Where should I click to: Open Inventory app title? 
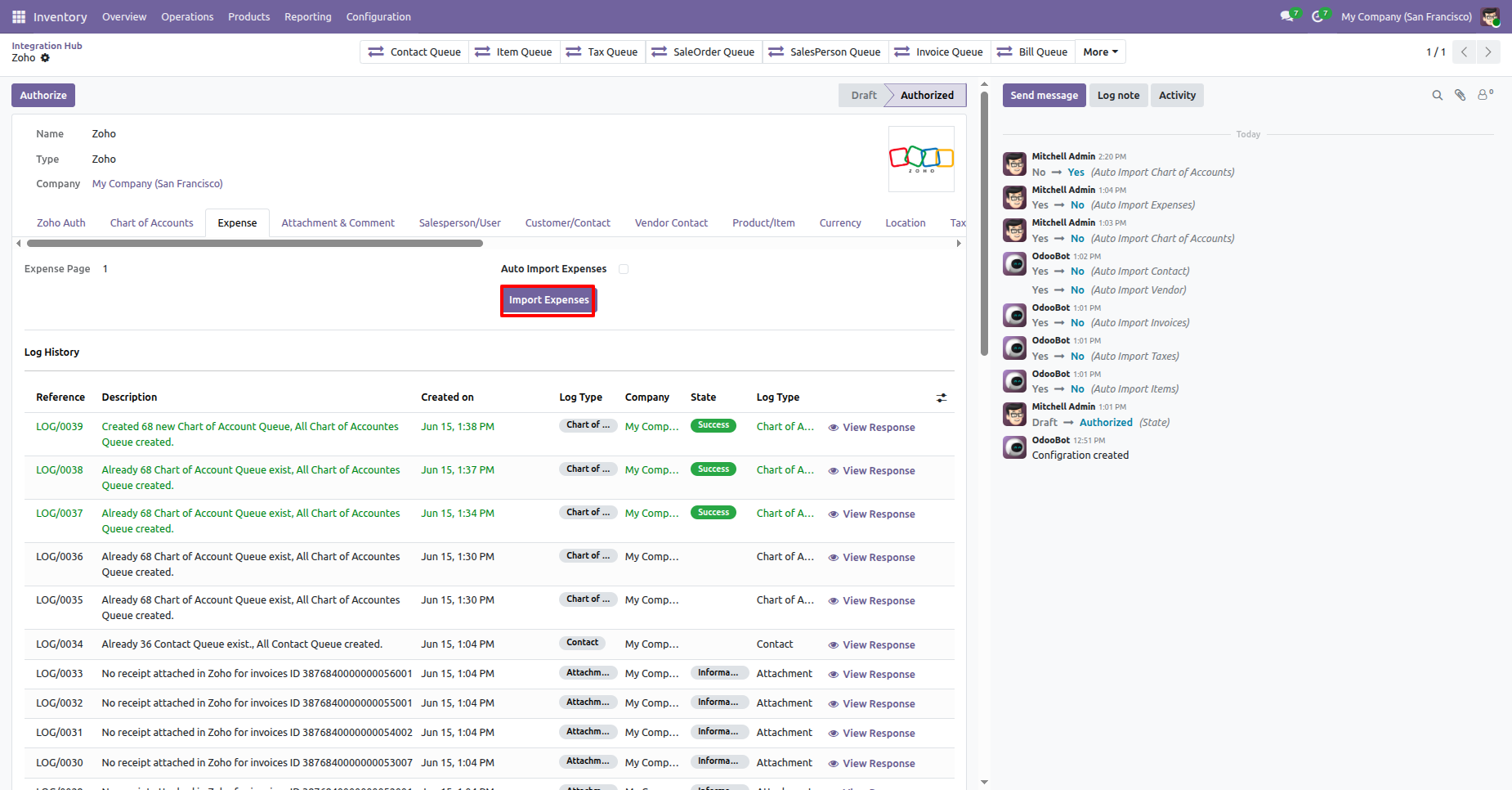click(x=60, y=16)
